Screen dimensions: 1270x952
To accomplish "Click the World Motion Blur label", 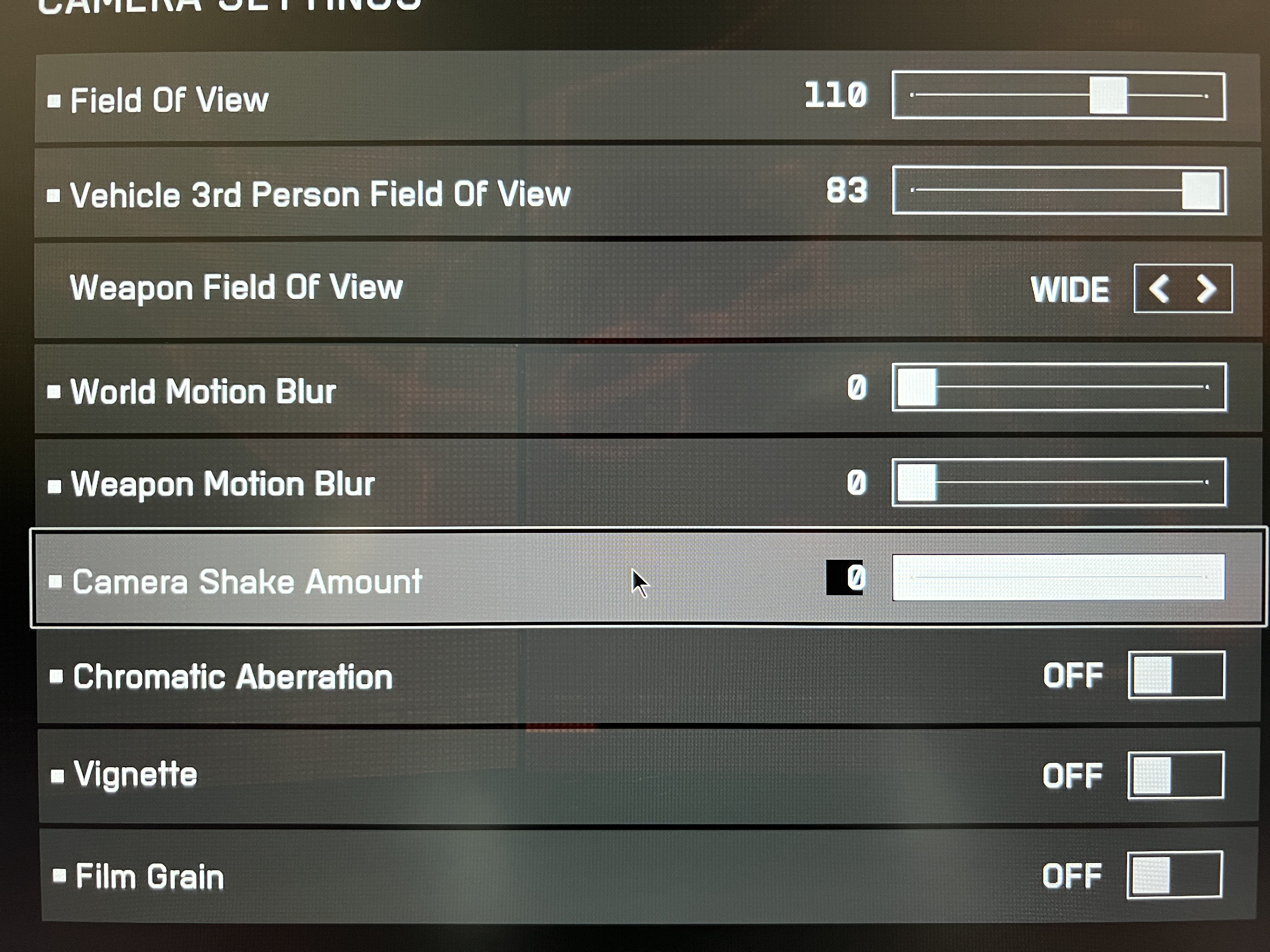I will pos(203,392).
